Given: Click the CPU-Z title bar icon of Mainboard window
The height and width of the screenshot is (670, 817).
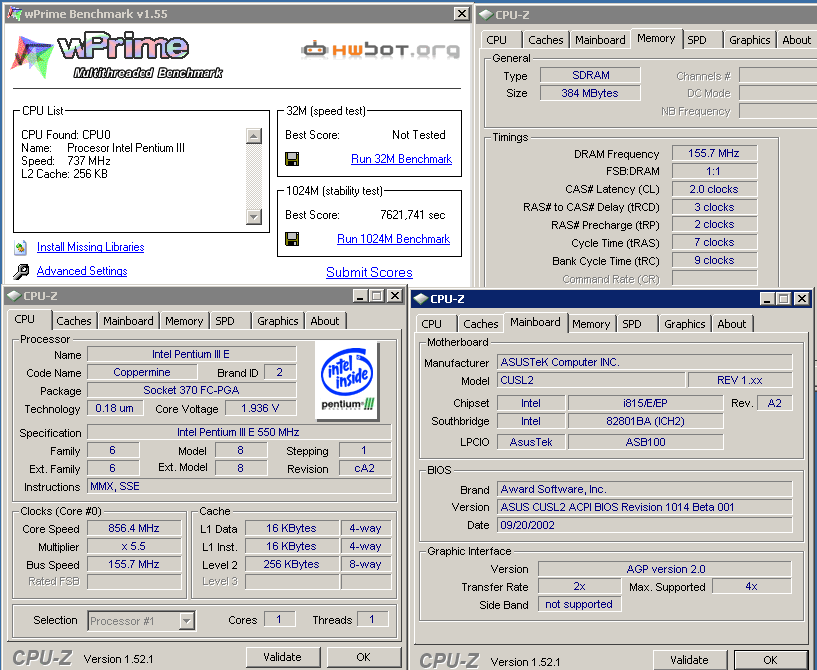Looking at the screenshot, I should (421, 299).
